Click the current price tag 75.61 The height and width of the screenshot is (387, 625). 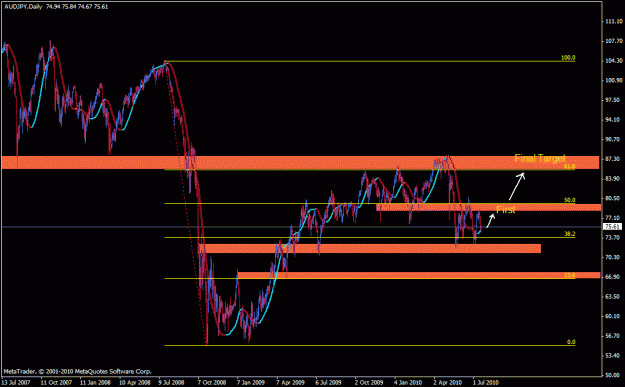point(613,227)
